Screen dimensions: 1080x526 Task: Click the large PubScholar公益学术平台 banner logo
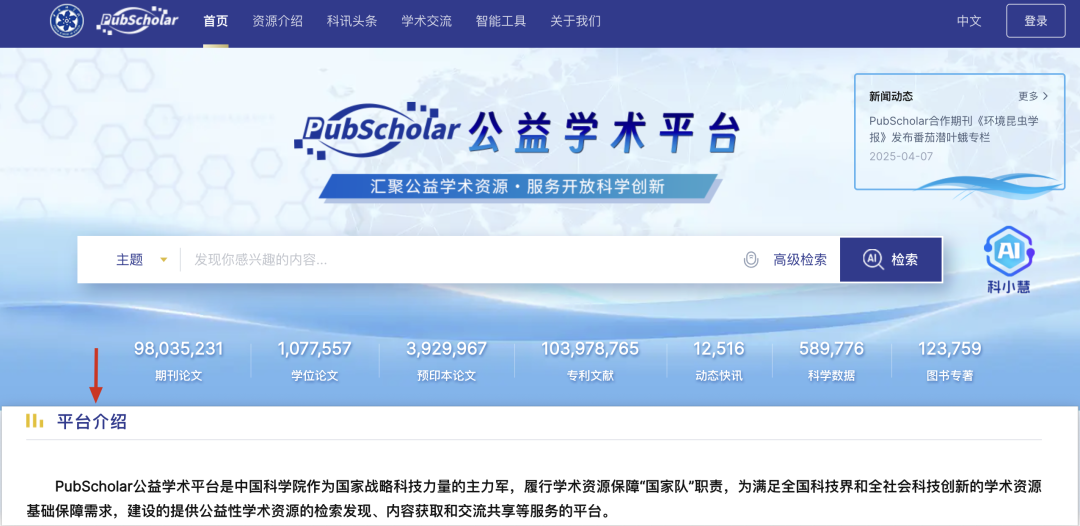(x=516, y=129)
